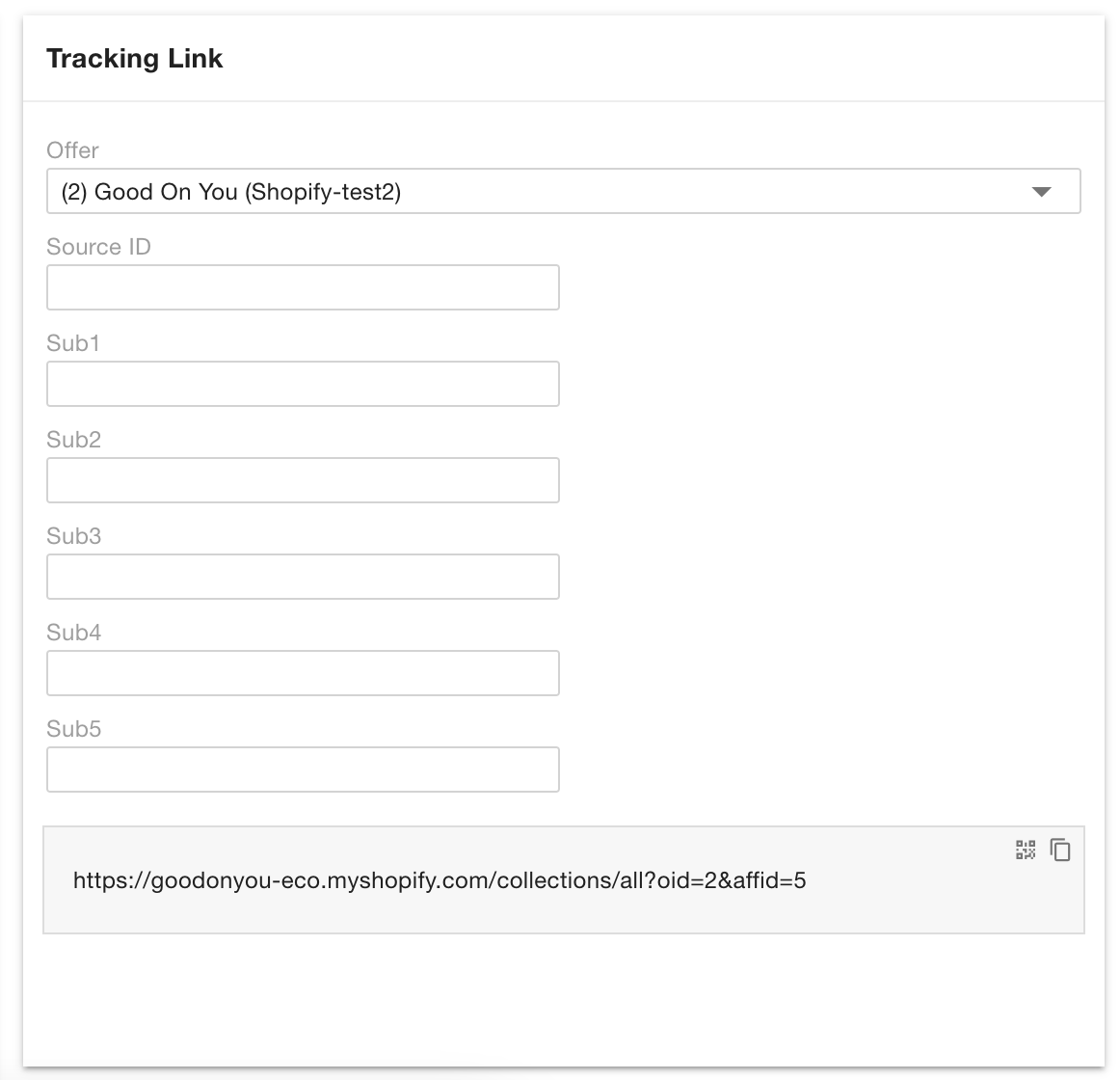This screenshot has width=1120, height=1080.
Task: Select the Sub1 label text
Action: coord(73,343)
